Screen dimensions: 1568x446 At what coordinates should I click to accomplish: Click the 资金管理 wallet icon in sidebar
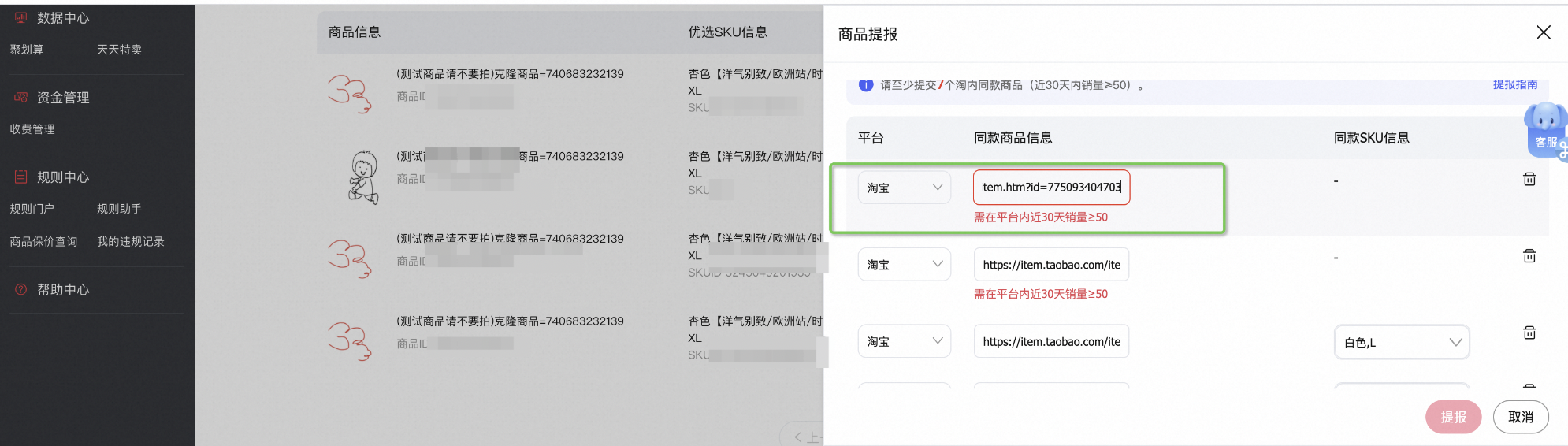21,97
